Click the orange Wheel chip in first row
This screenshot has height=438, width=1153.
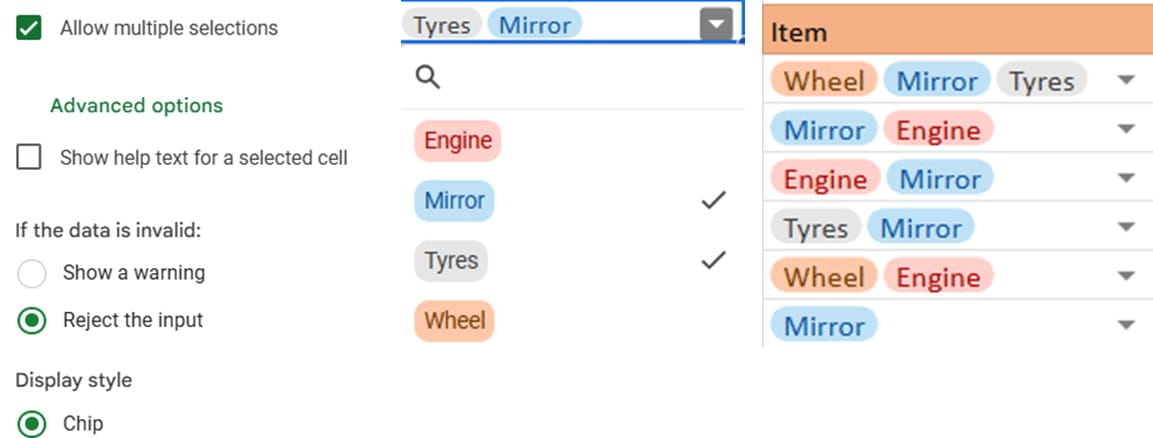pos(824,81)
